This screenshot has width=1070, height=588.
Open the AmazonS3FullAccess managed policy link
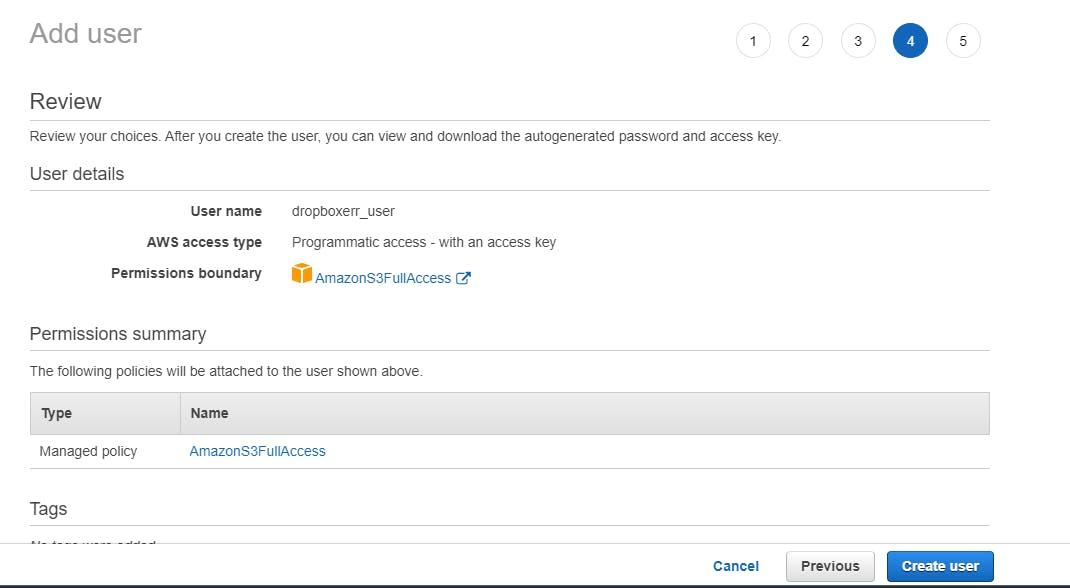(256, 451)
